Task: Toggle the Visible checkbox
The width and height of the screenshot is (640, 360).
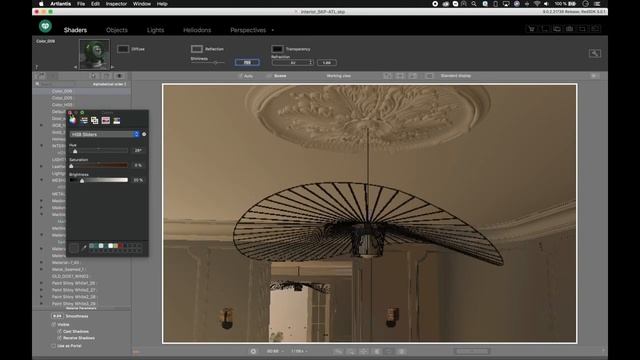Action: [x=53, y=324]
